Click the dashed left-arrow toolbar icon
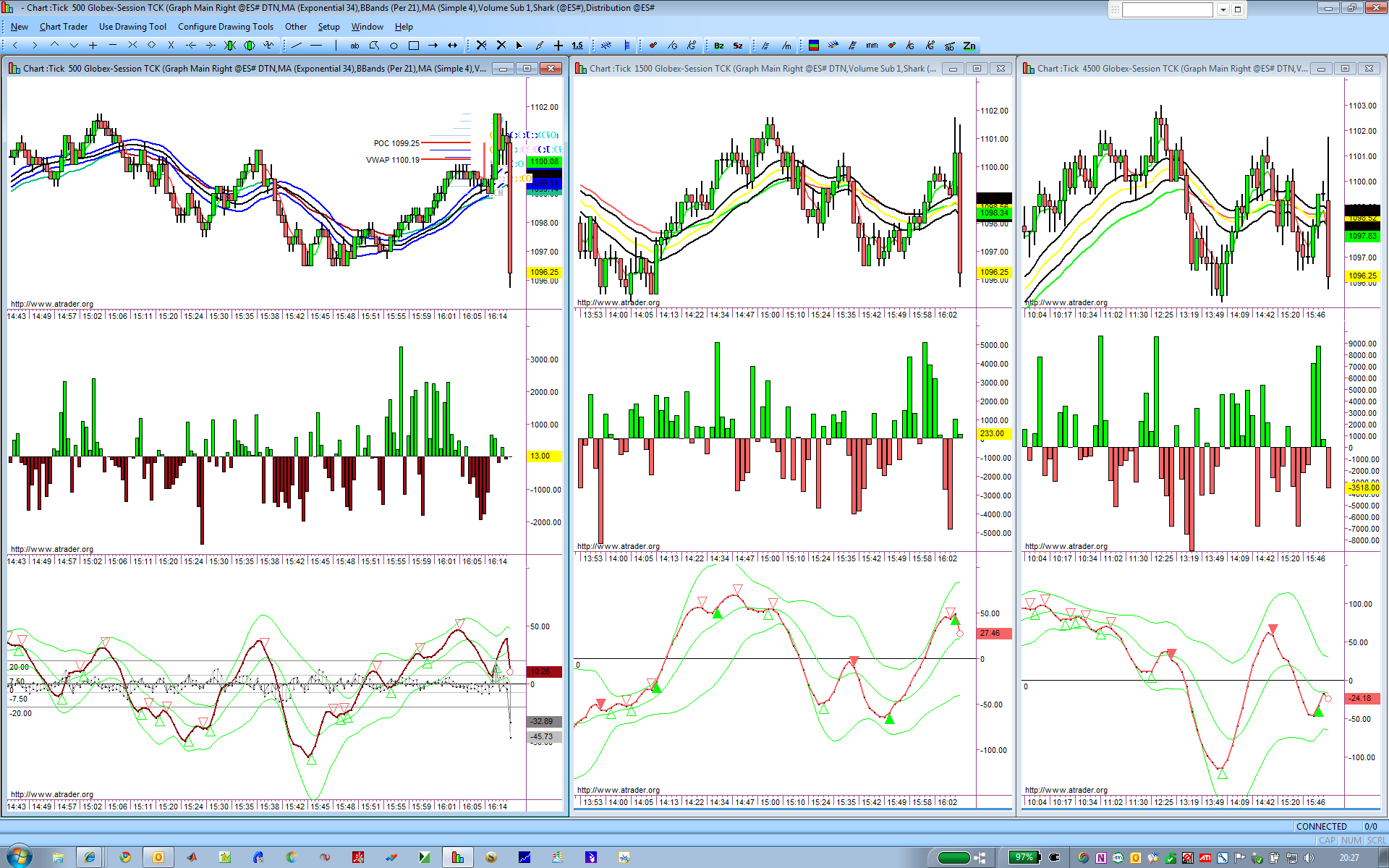The width and height of the screenshot is (1389, 868). point(191,46)
